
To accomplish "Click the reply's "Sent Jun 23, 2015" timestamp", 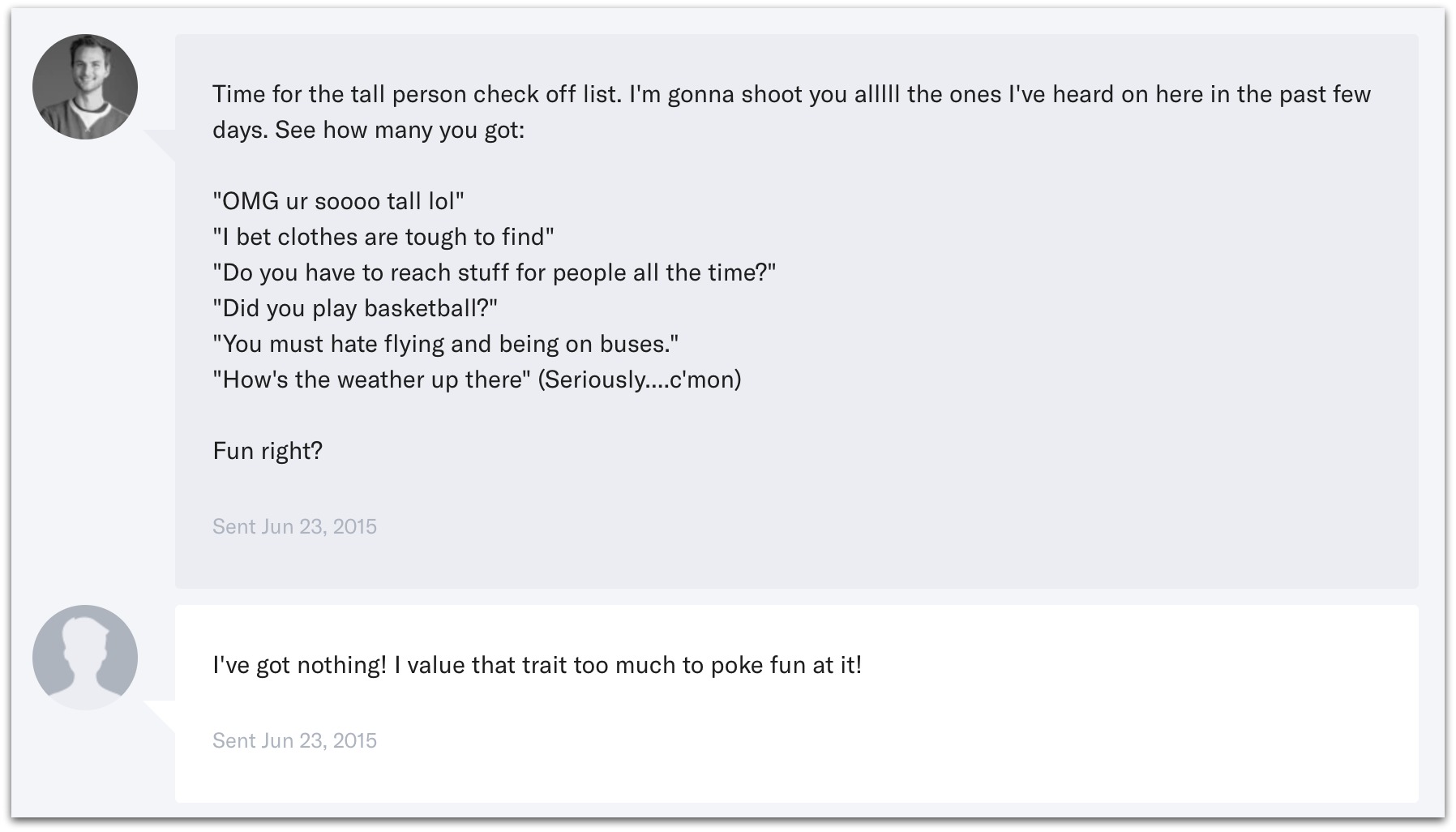I will pos(294,740).
